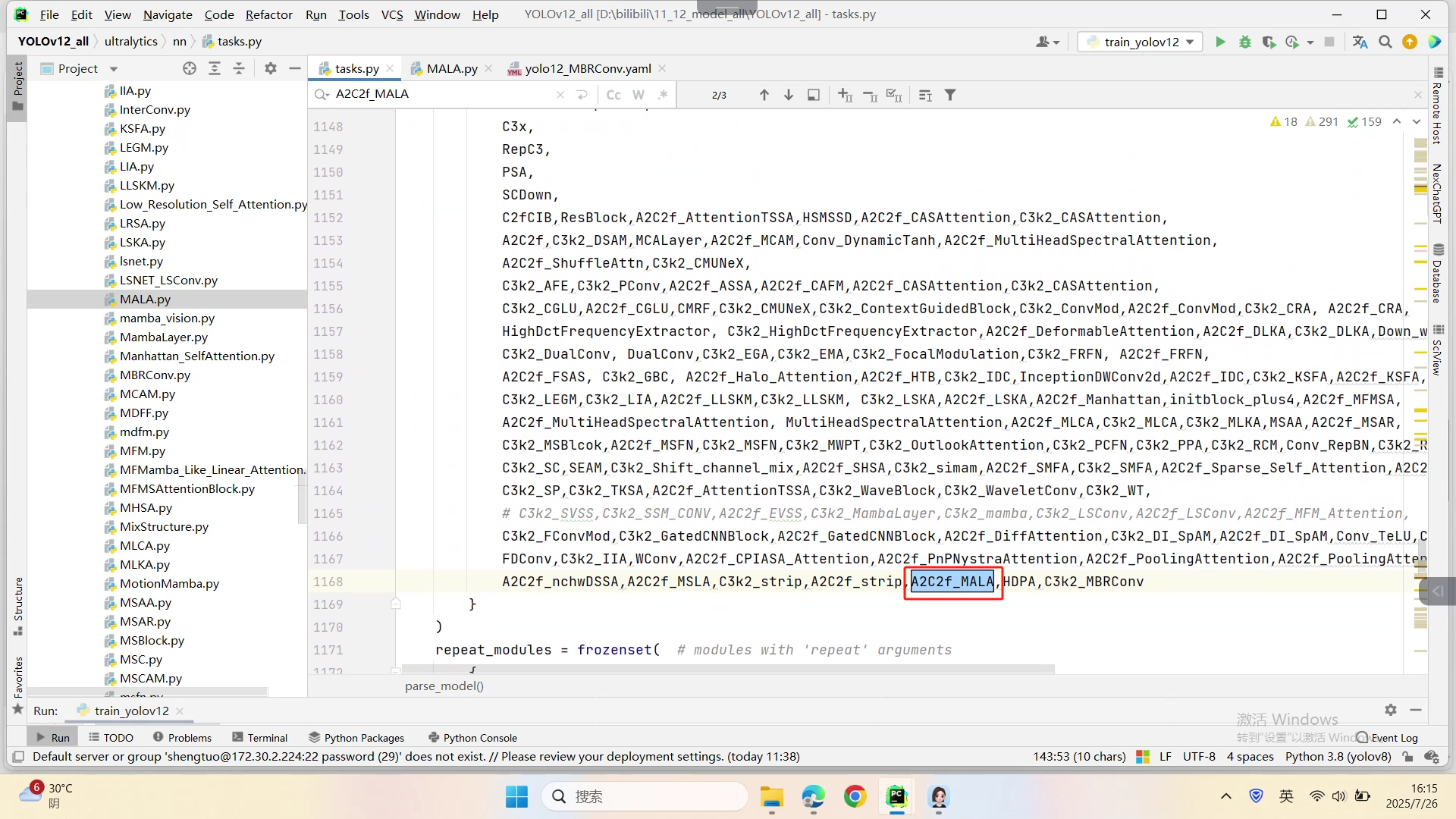Toggle whole words (W) in search

(x=639, y=95)
